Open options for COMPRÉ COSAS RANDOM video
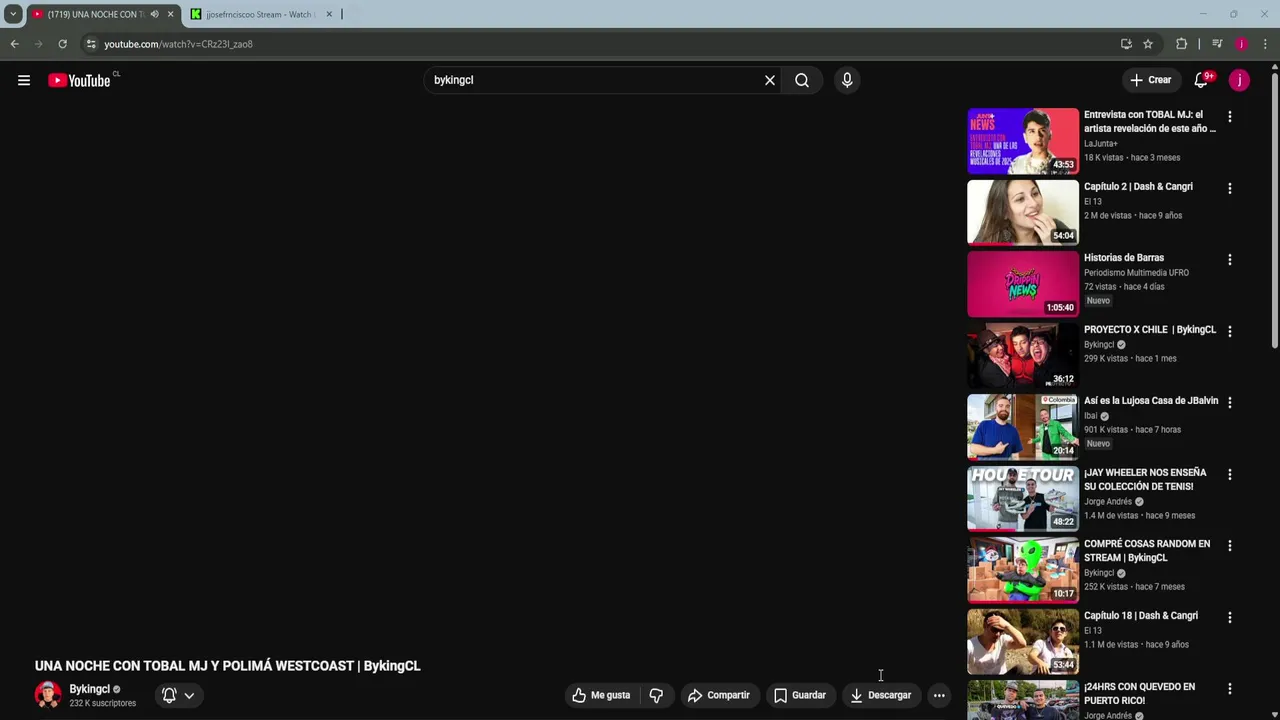 coord(1230,545)
